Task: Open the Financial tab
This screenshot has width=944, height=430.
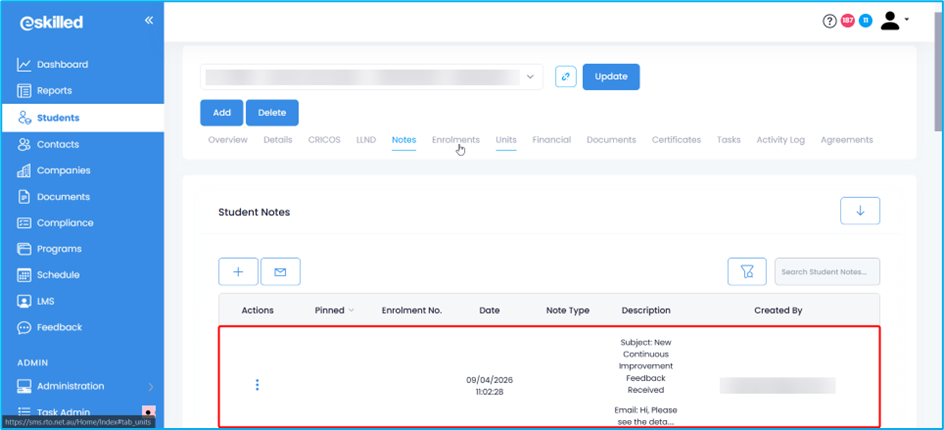Action: [551, 140]
